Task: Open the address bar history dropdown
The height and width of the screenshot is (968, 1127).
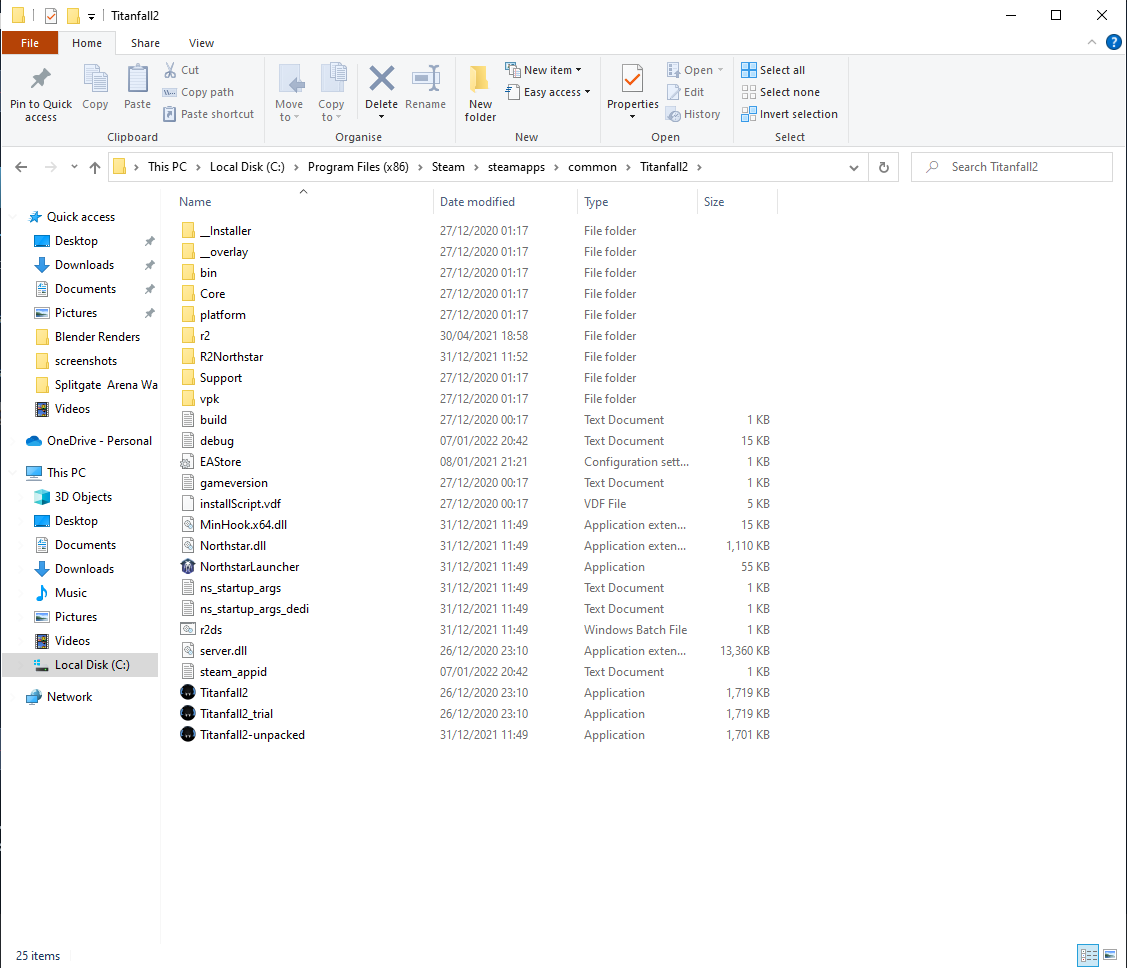Action: (x=853, y=167)
